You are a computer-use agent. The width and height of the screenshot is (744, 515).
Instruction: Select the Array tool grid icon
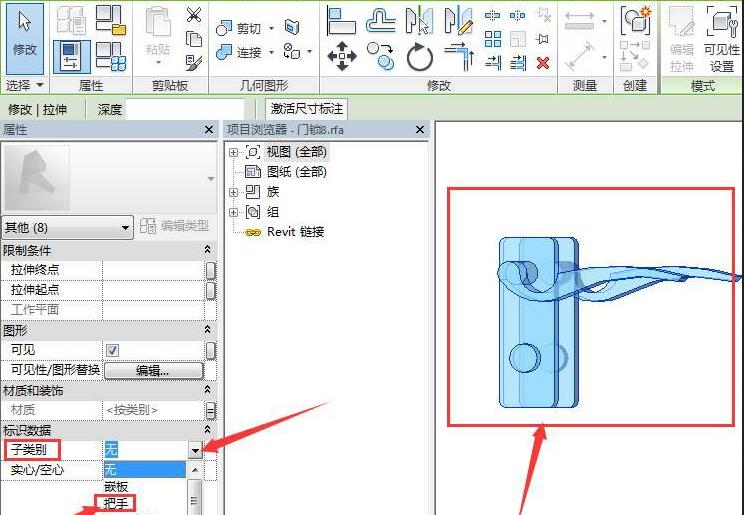493,39
